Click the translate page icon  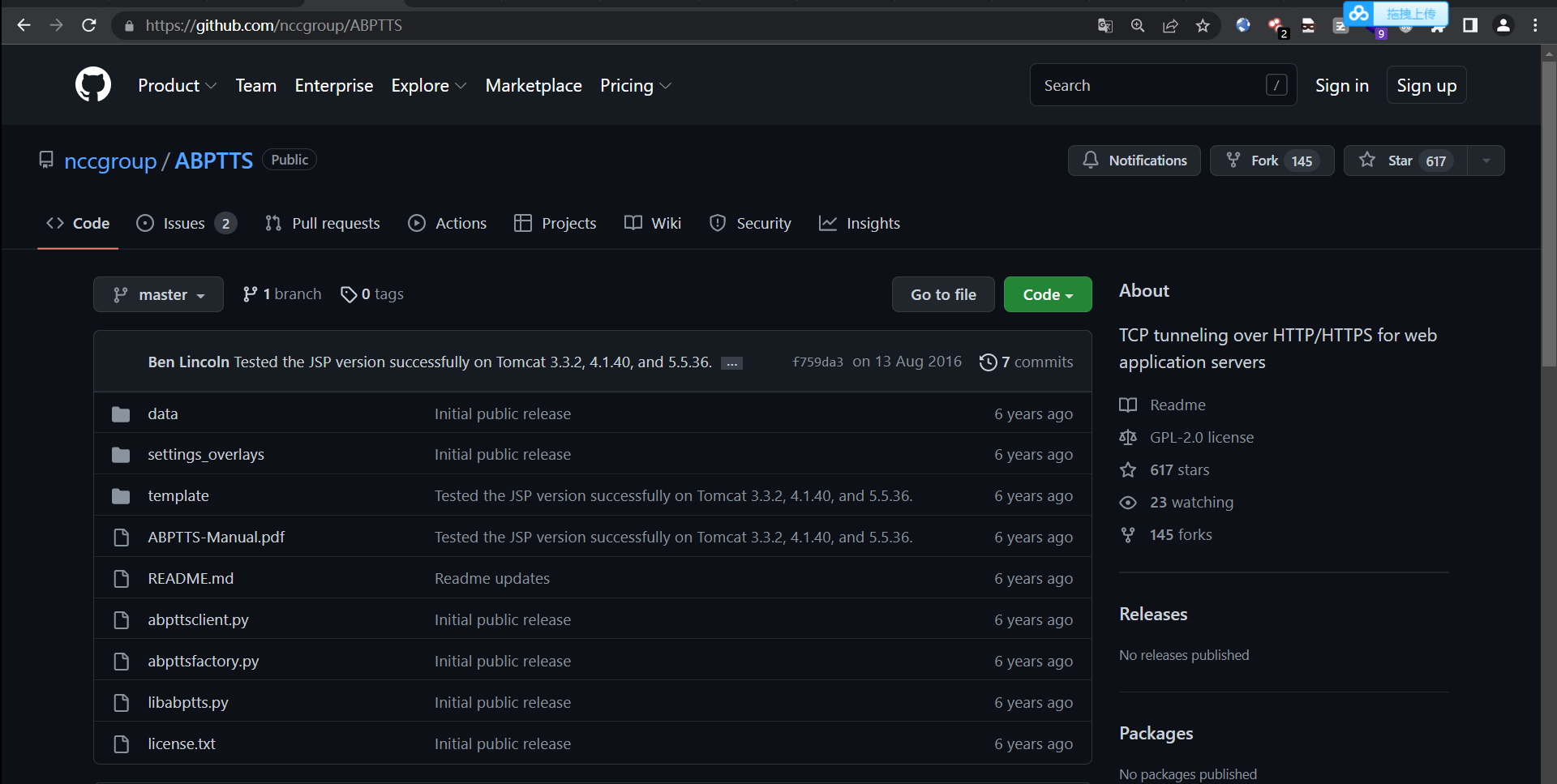(1104, 26)
